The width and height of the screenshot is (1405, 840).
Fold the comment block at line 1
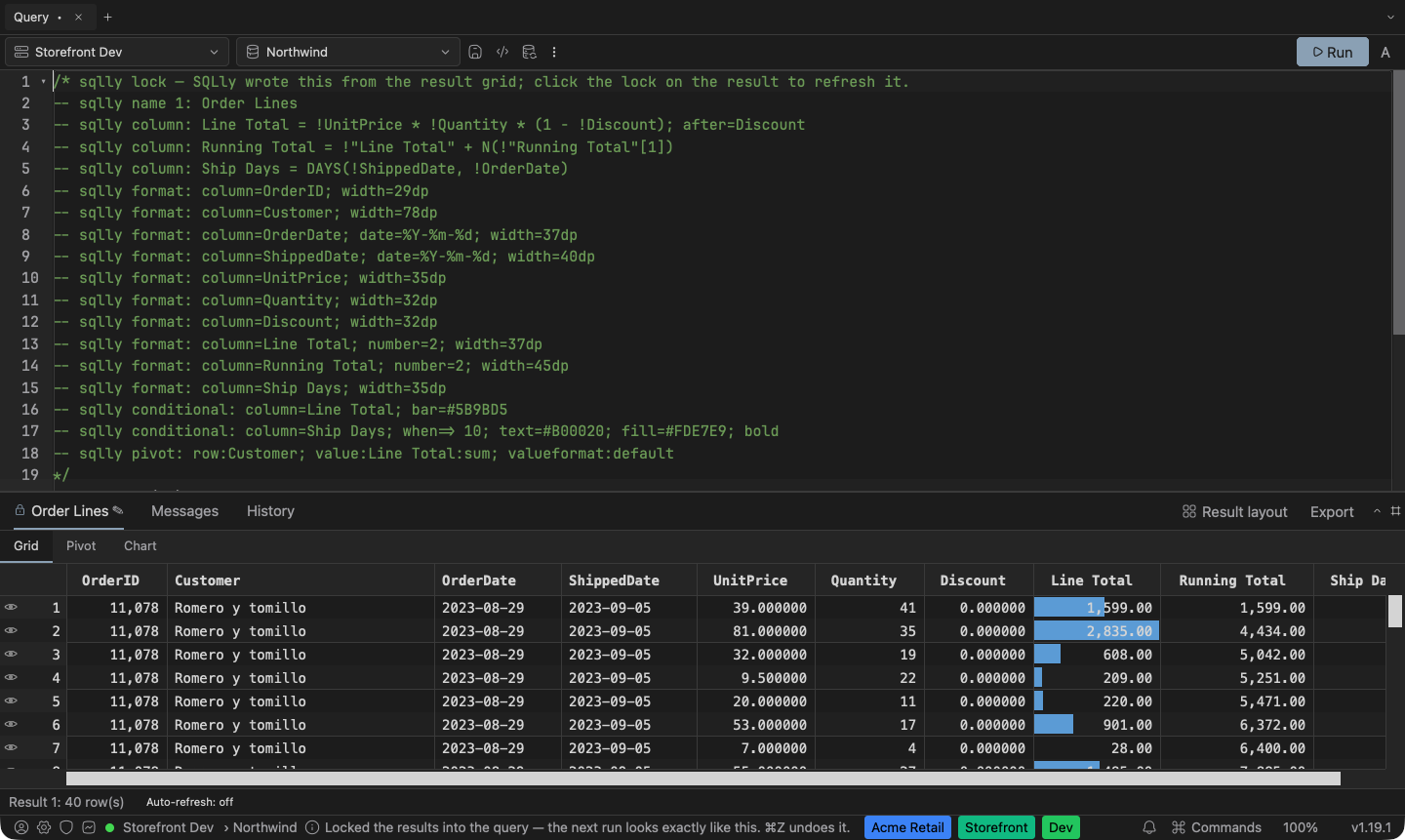[44, 82]
